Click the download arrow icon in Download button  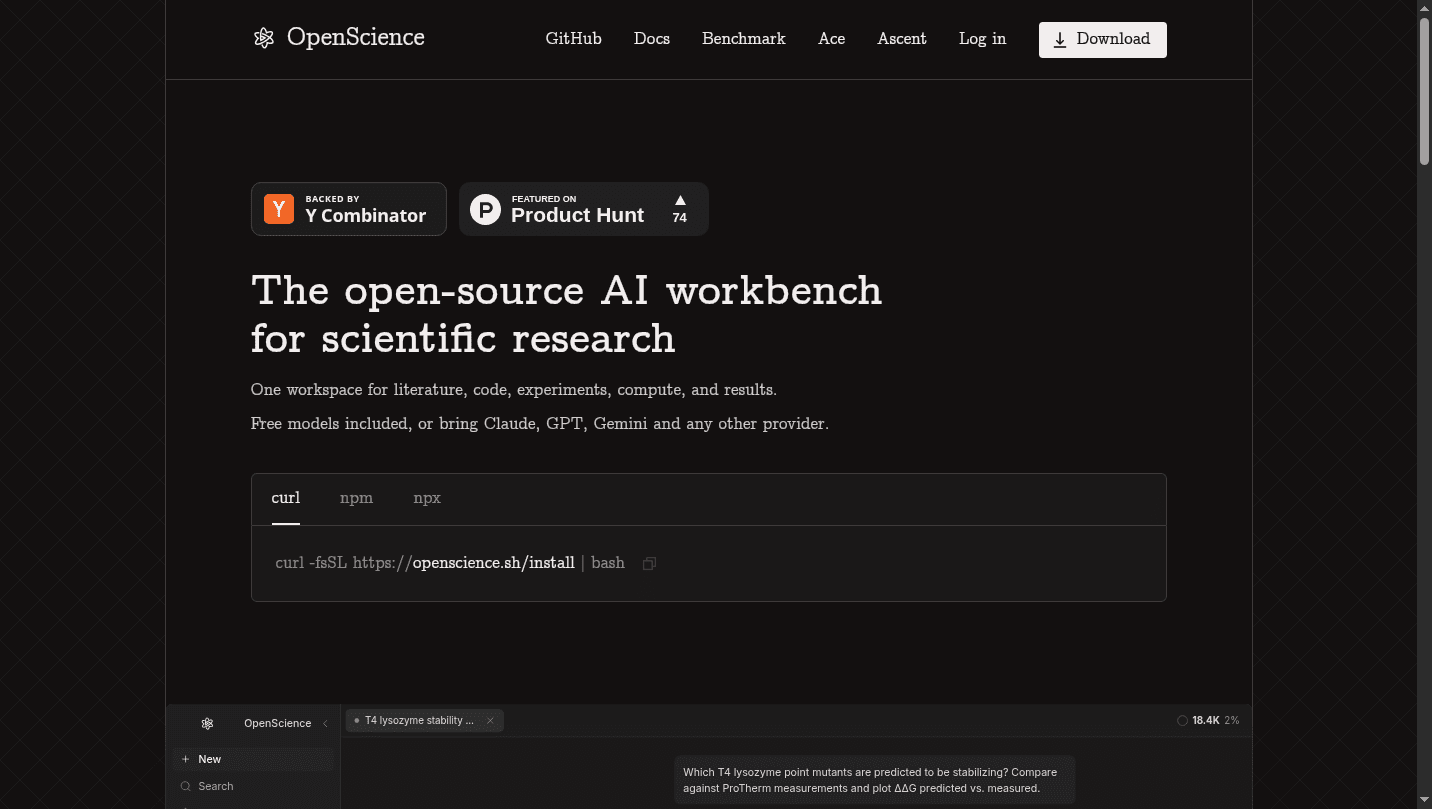(1060, 40)
